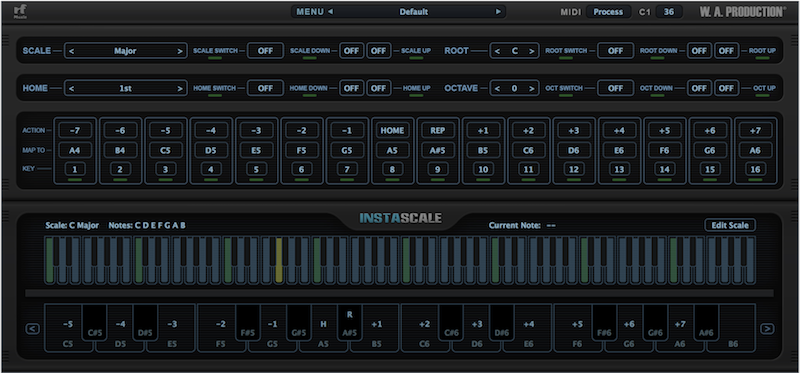800x373 pixels.
Task: Open the Default preset selector
Action: (414, 12)
